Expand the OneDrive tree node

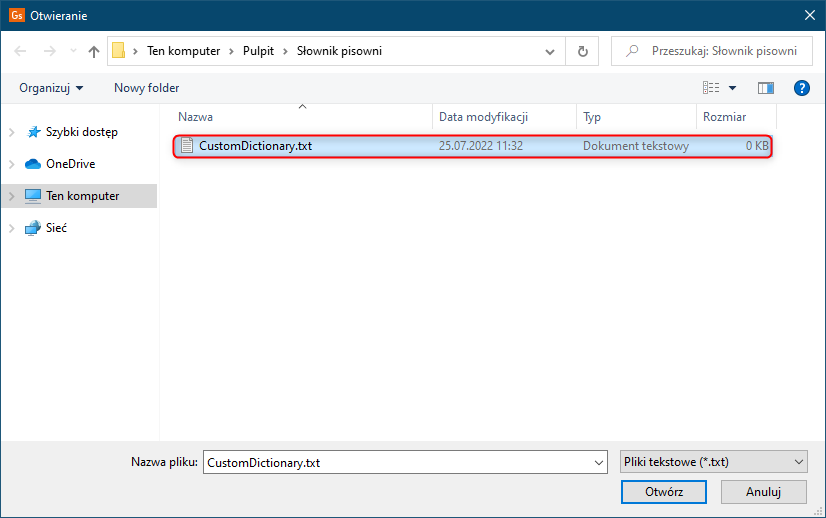pyautogui.click(x=12, y=164)
